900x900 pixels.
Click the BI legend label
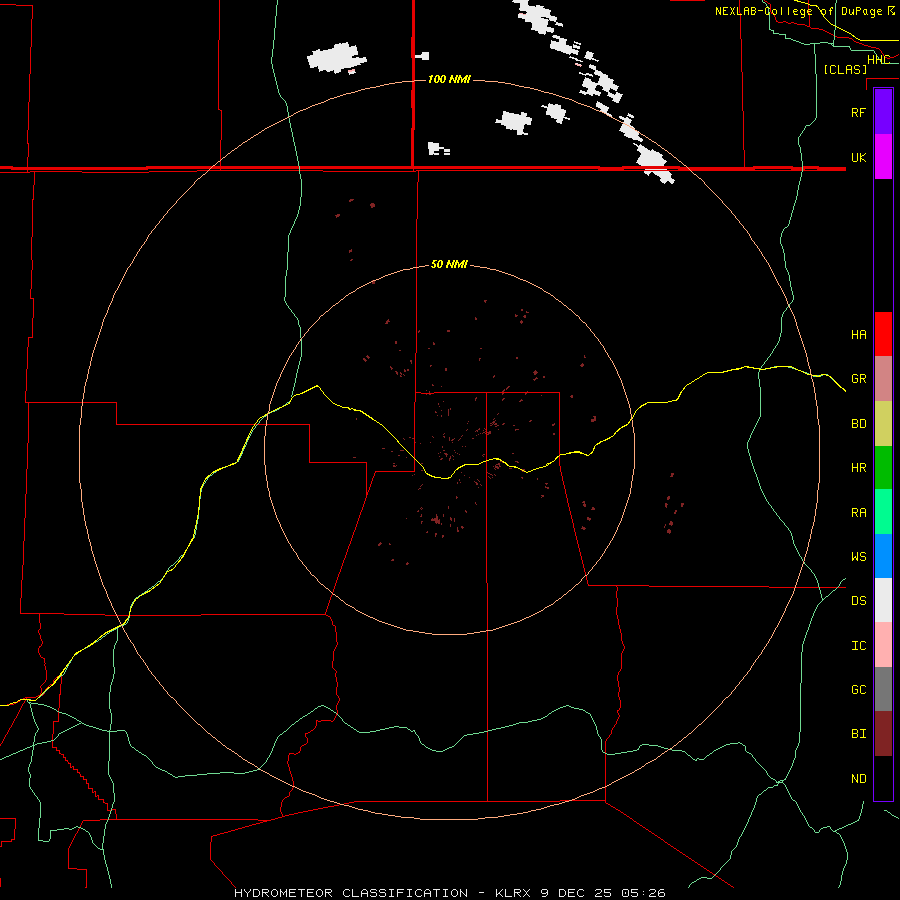(858, 734)
